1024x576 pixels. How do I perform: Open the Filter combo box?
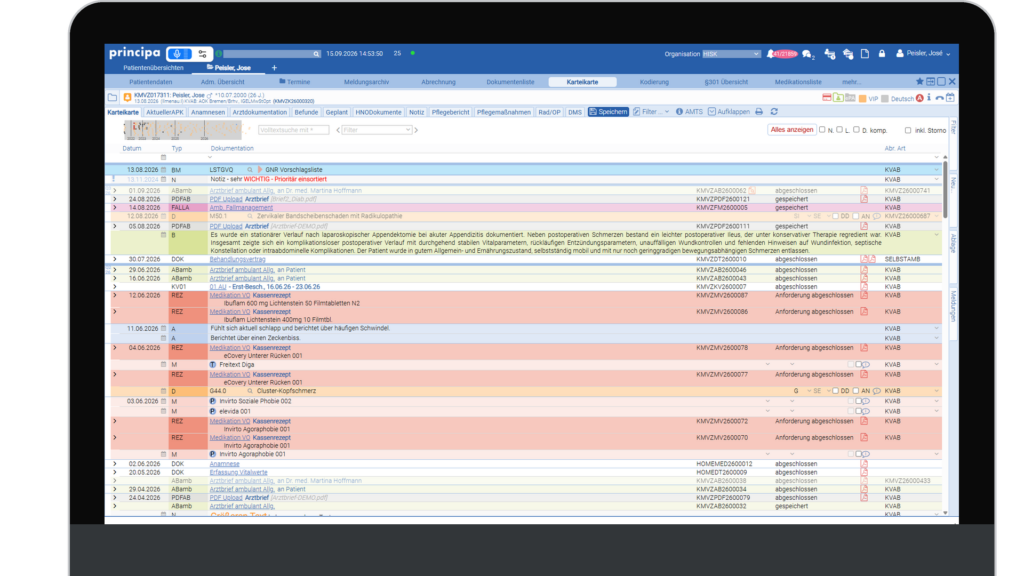click(377, 130)
